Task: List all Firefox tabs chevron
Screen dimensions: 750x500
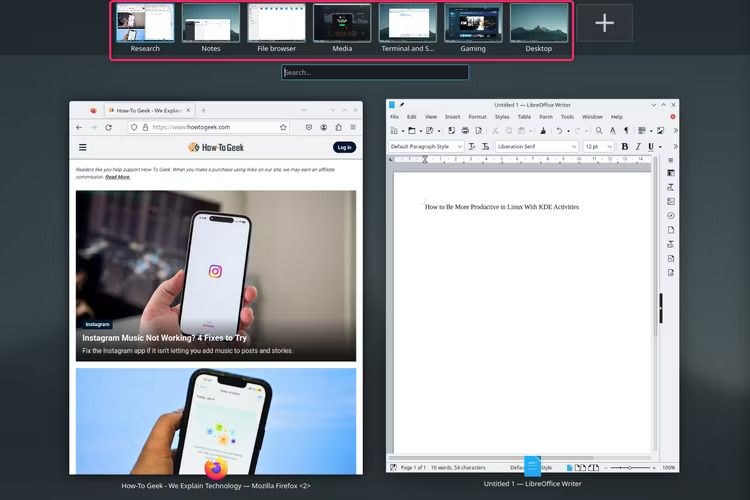Action: 304,110
